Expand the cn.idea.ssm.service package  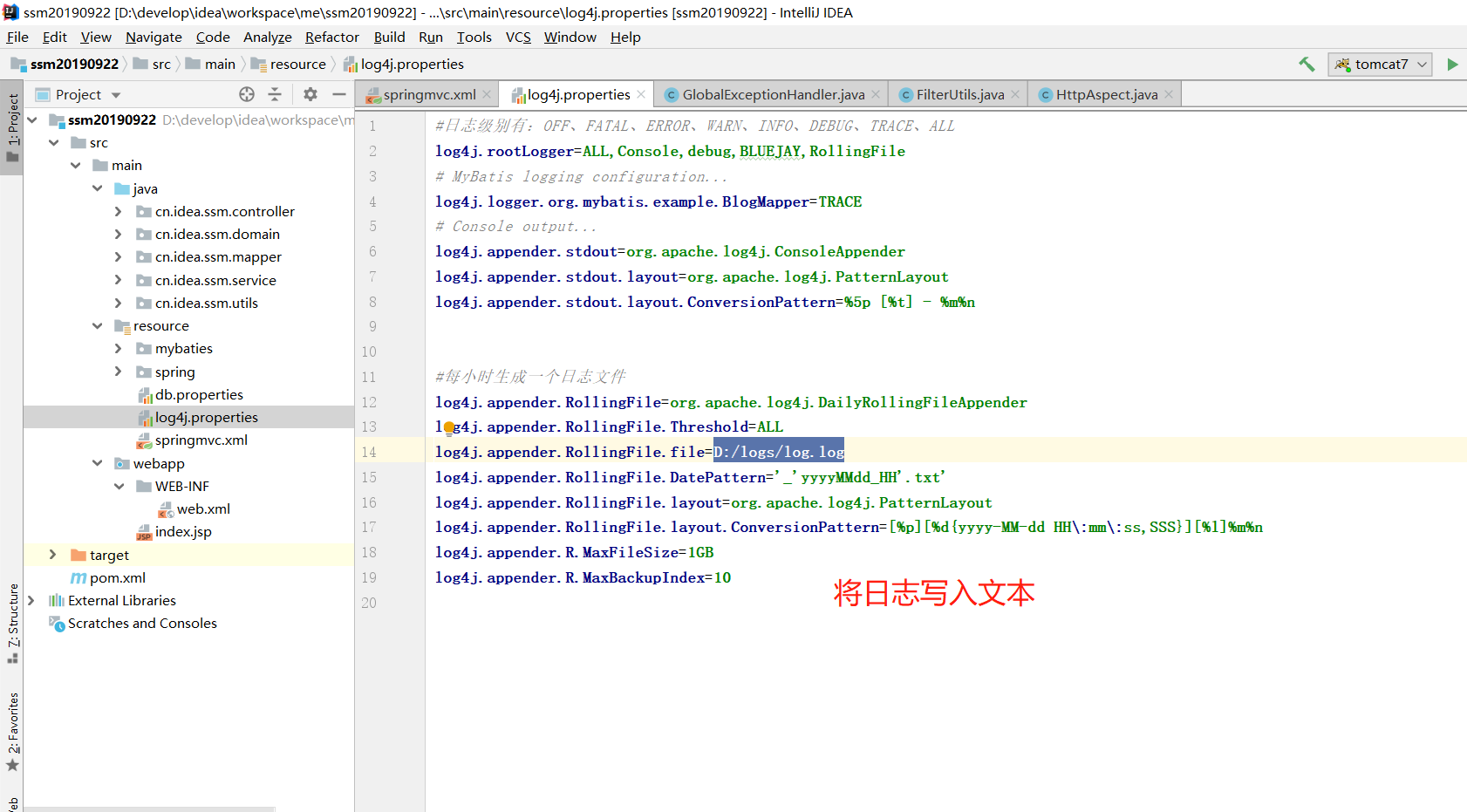(x=119, y=280)
